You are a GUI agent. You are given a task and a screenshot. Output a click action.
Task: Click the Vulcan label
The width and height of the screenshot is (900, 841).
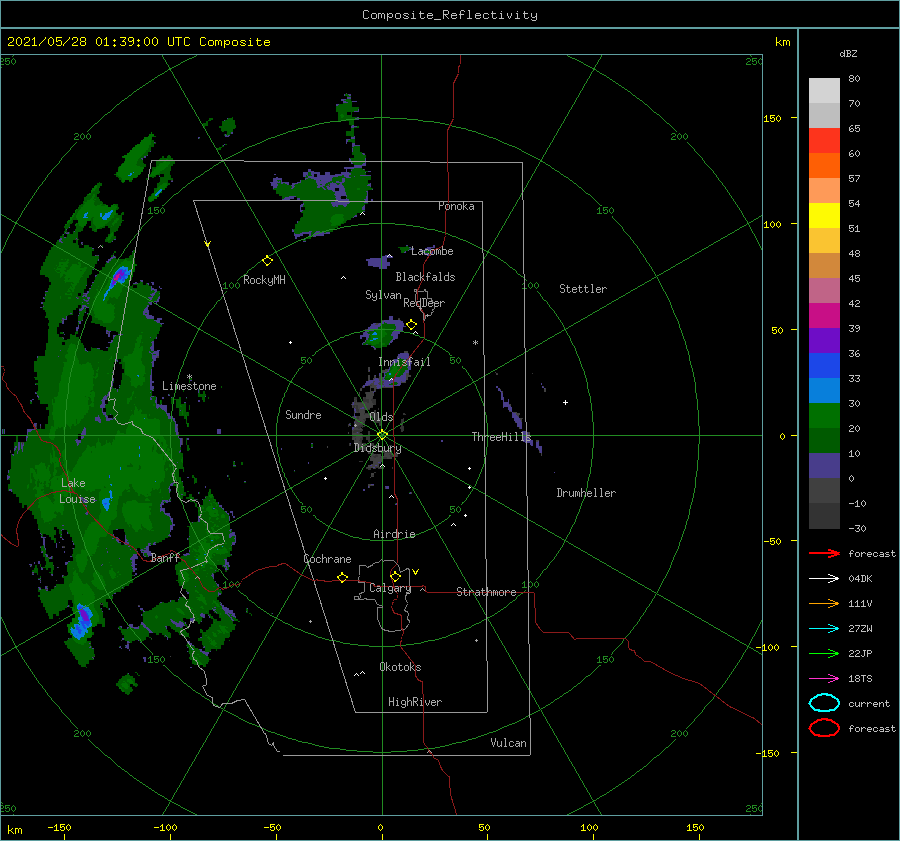[x=508, y=743]
